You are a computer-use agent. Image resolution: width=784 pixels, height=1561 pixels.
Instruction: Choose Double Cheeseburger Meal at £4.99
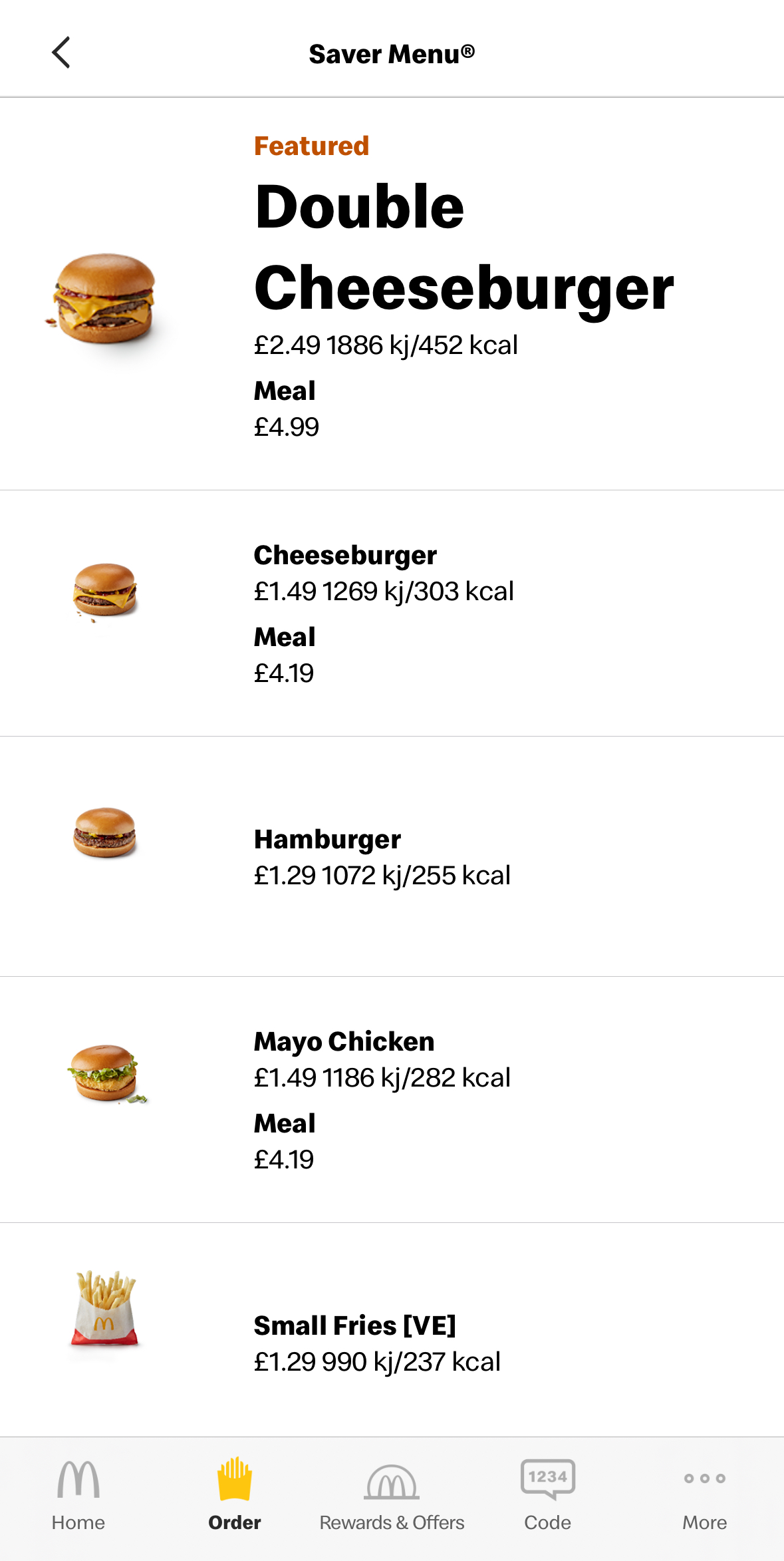click(x=286, y=409)
